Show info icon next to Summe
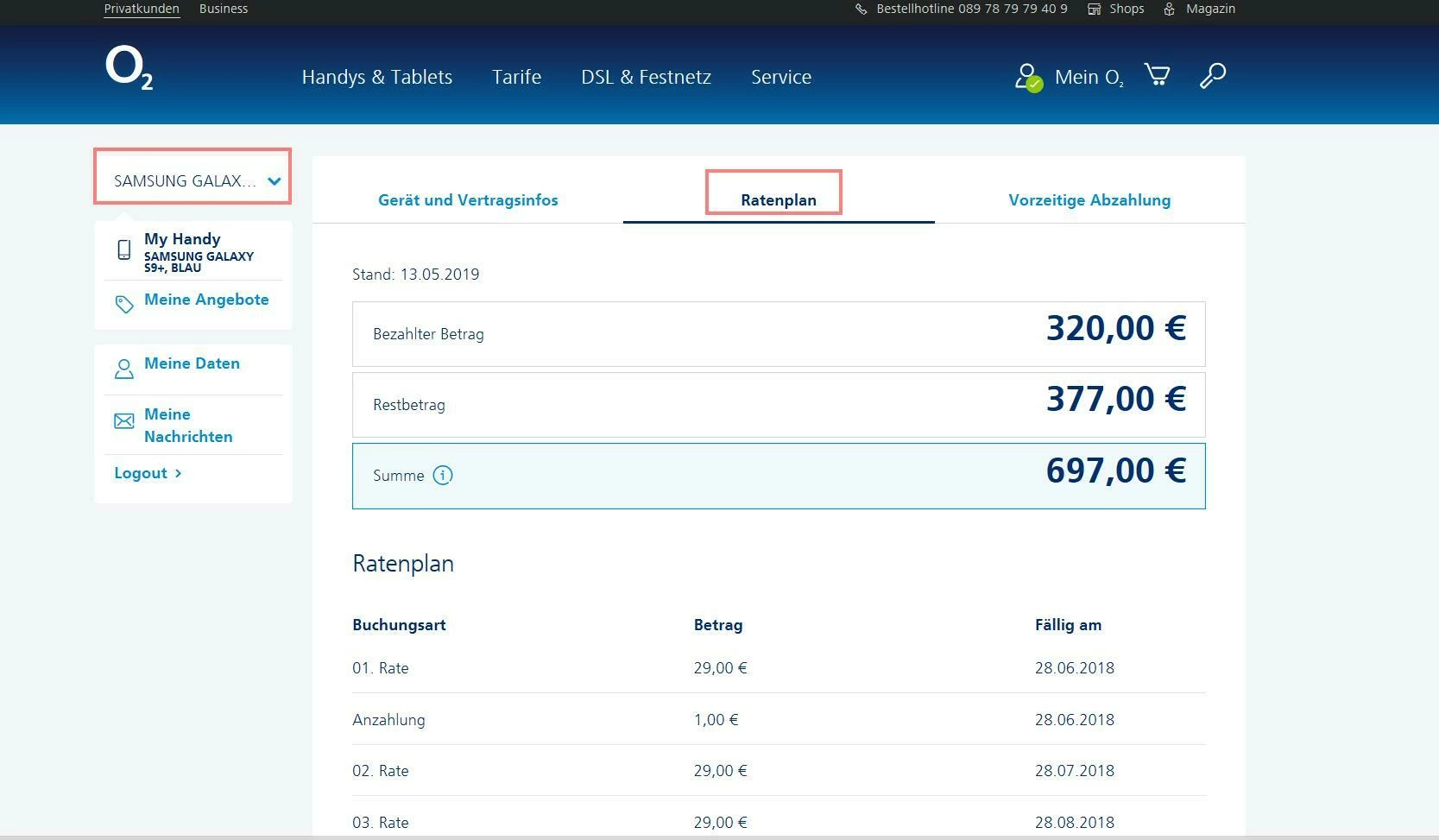The width and height of the screenshot is (1439, 840). pos(443,476)
